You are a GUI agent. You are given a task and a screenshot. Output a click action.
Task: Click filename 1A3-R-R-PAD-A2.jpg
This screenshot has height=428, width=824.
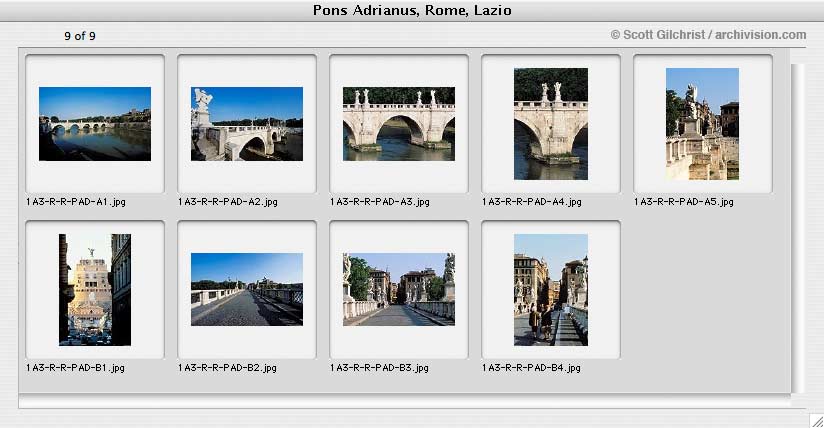pos(228,202)
